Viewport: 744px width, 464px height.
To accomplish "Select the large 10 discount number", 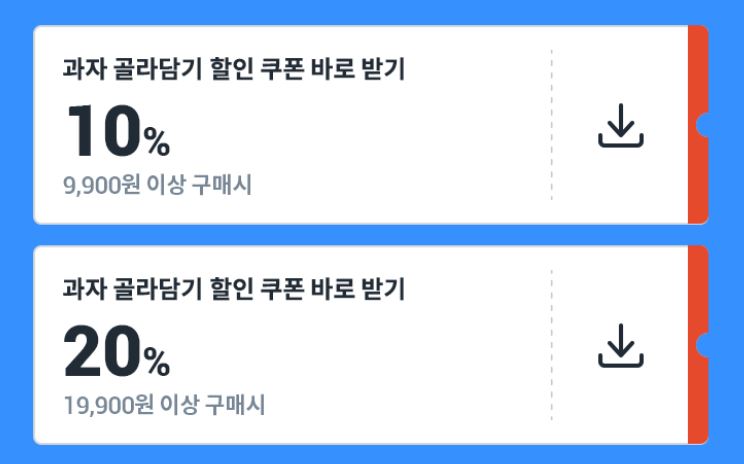I will pos(104,131).
